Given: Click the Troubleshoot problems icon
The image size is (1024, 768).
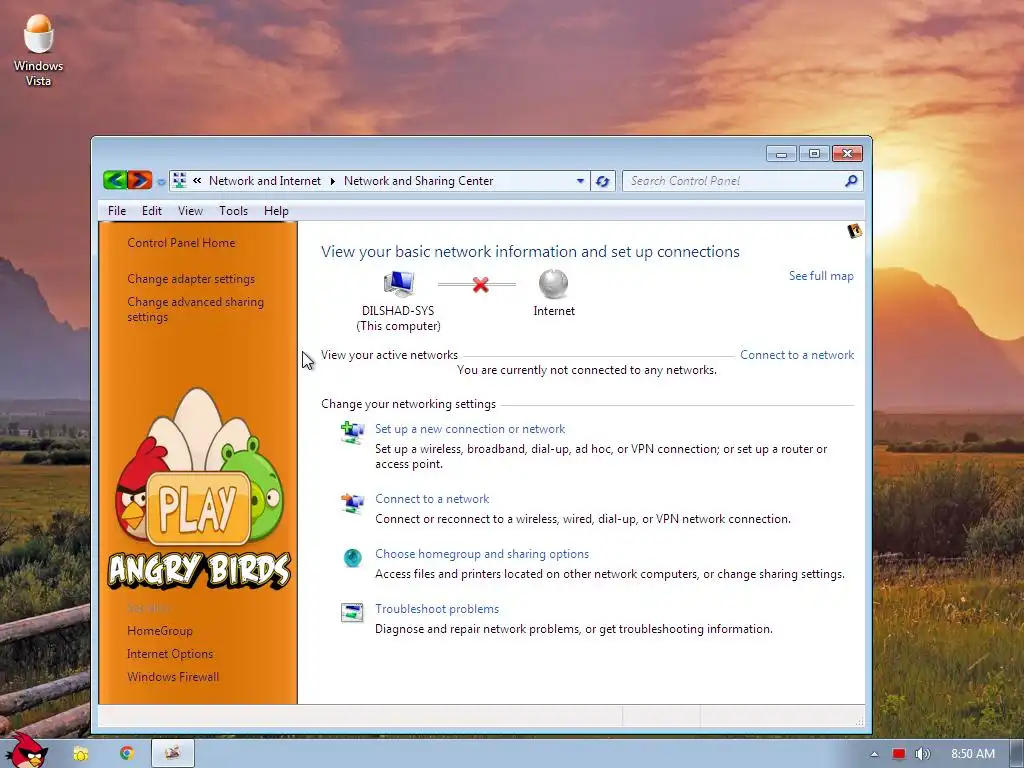Looking at the screenshot, I should (352, 613).
